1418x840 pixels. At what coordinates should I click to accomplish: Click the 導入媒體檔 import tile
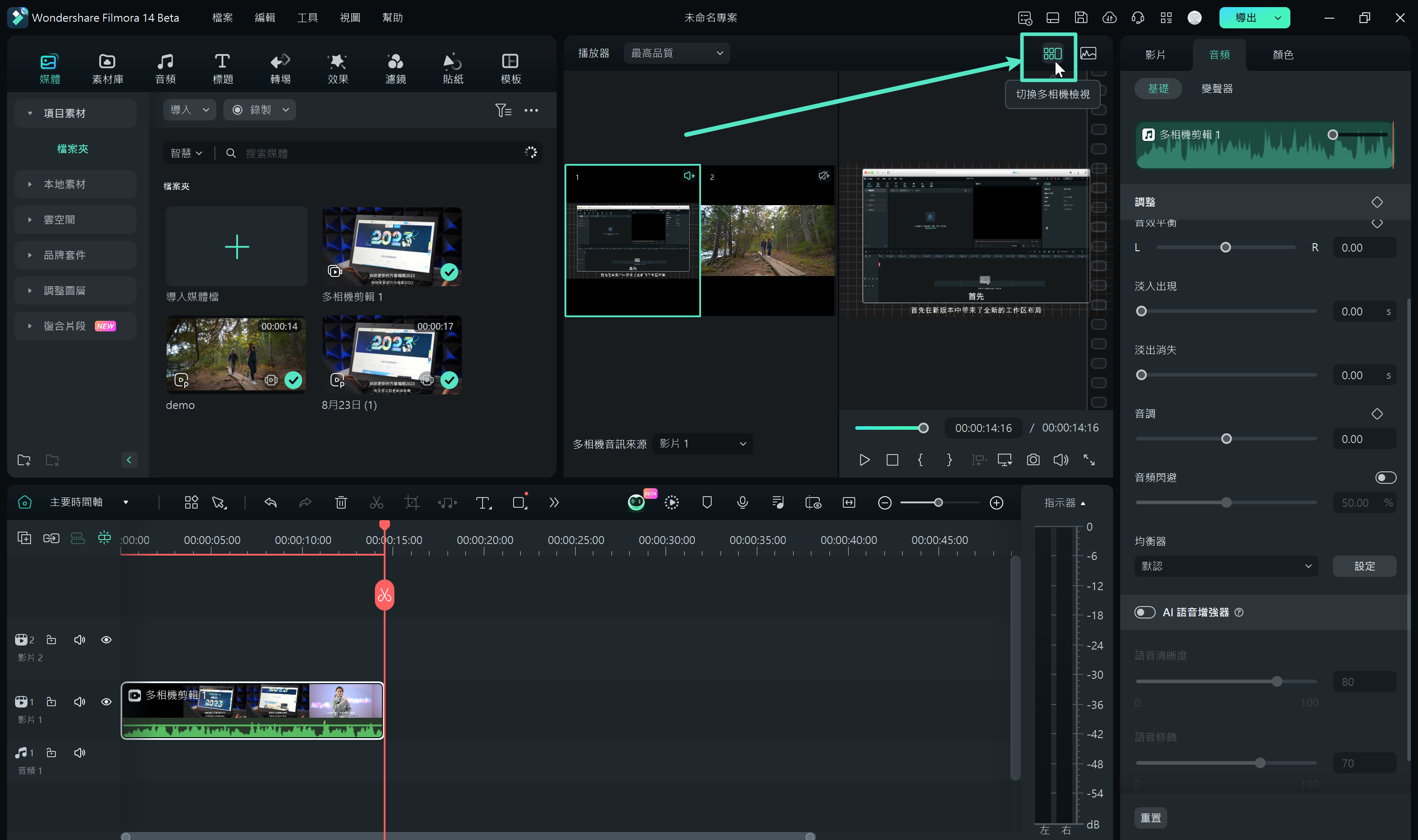coord(237,247)
